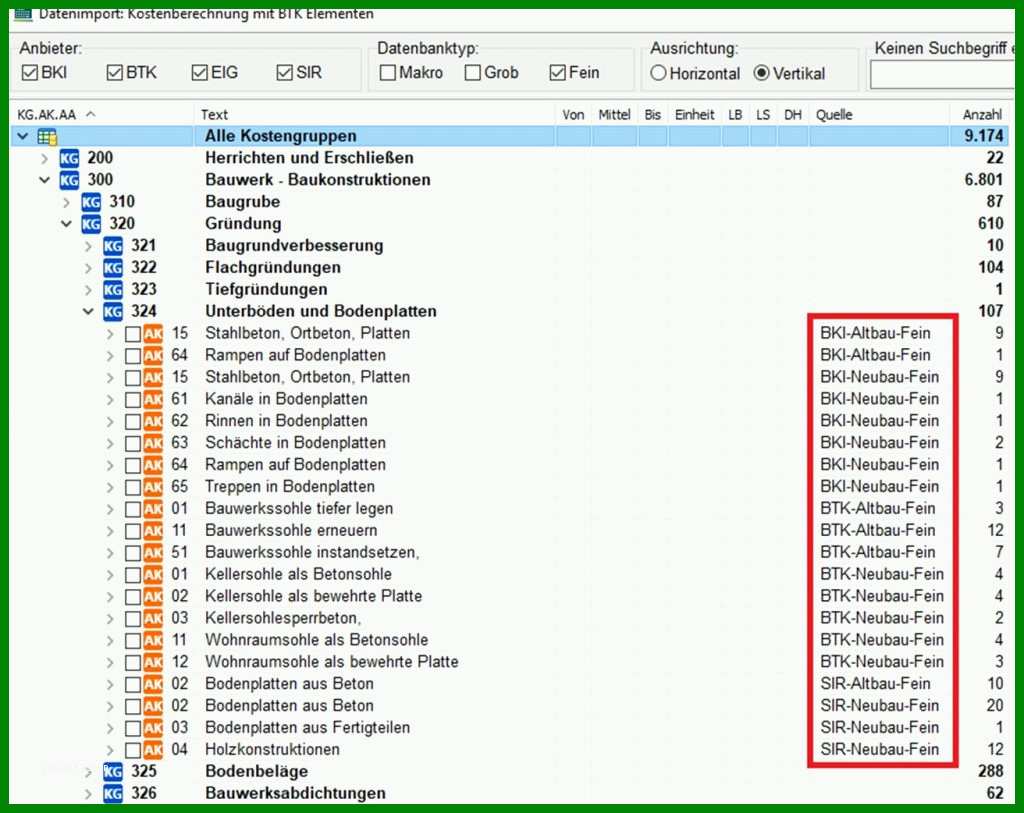Click the Von column header
1024x813 pixels.
point(573,115)
